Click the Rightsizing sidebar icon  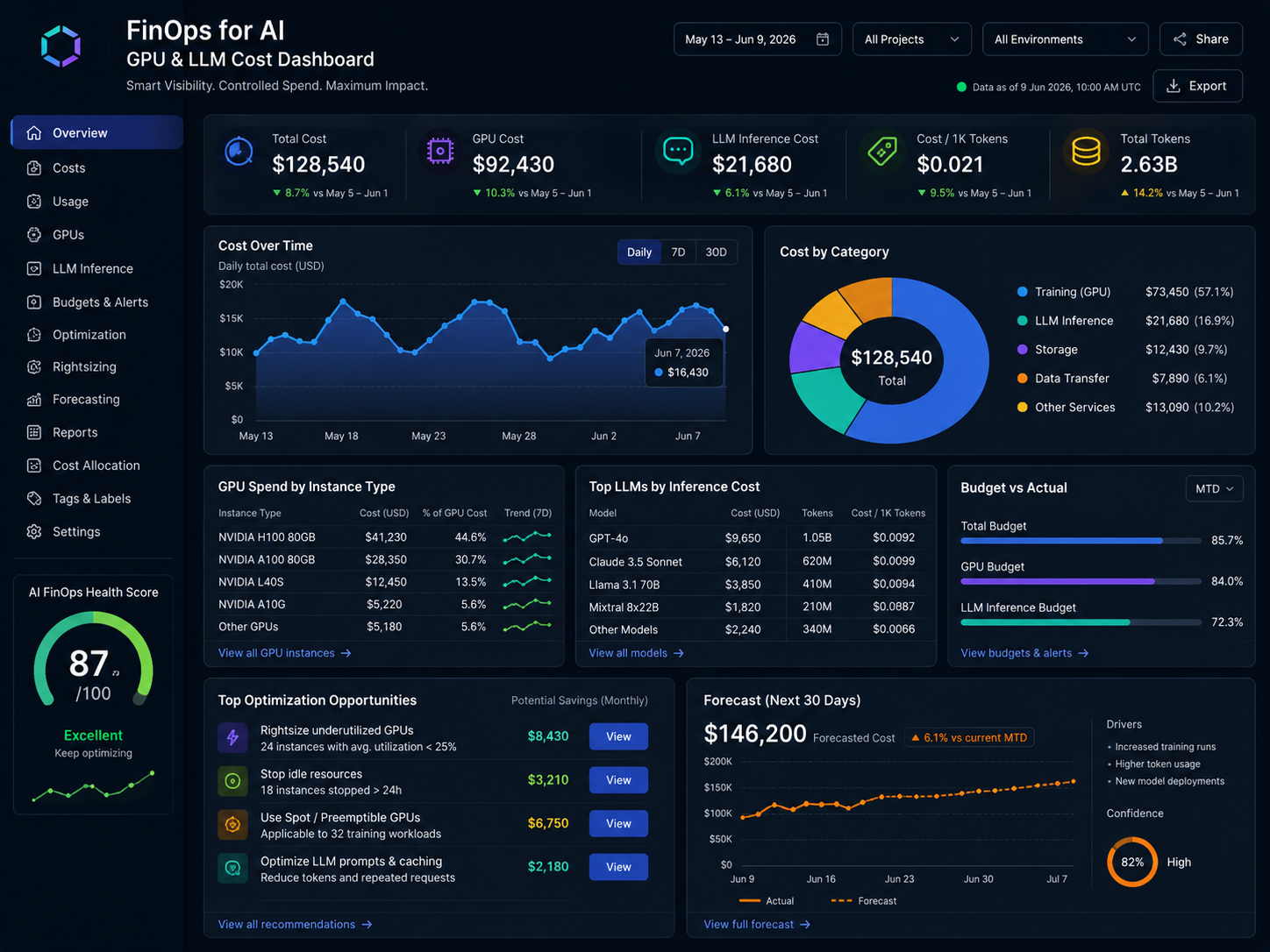coord(34,367)
